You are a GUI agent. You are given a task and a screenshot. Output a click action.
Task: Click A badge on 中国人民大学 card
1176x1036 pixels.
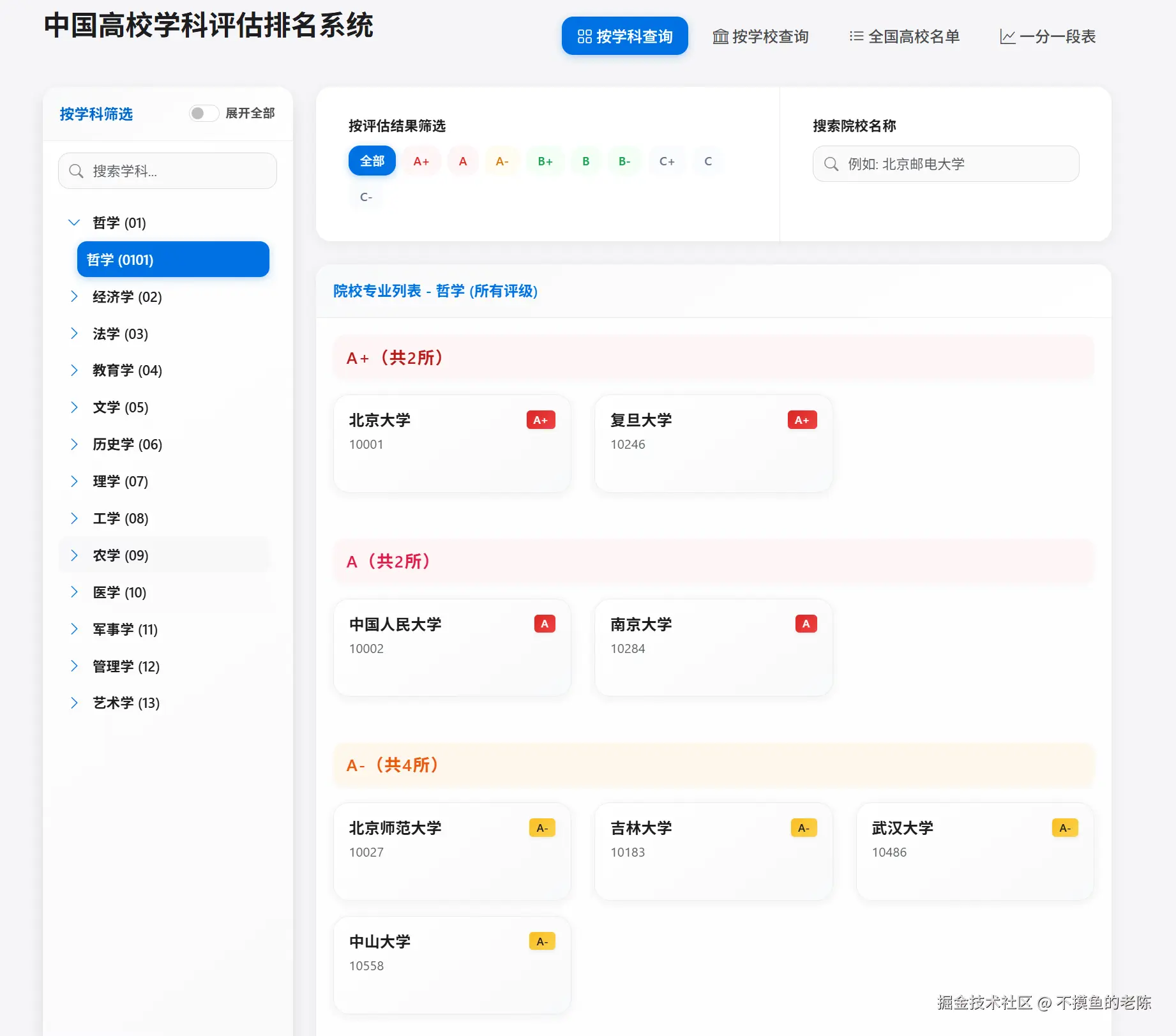pos(545,624)
